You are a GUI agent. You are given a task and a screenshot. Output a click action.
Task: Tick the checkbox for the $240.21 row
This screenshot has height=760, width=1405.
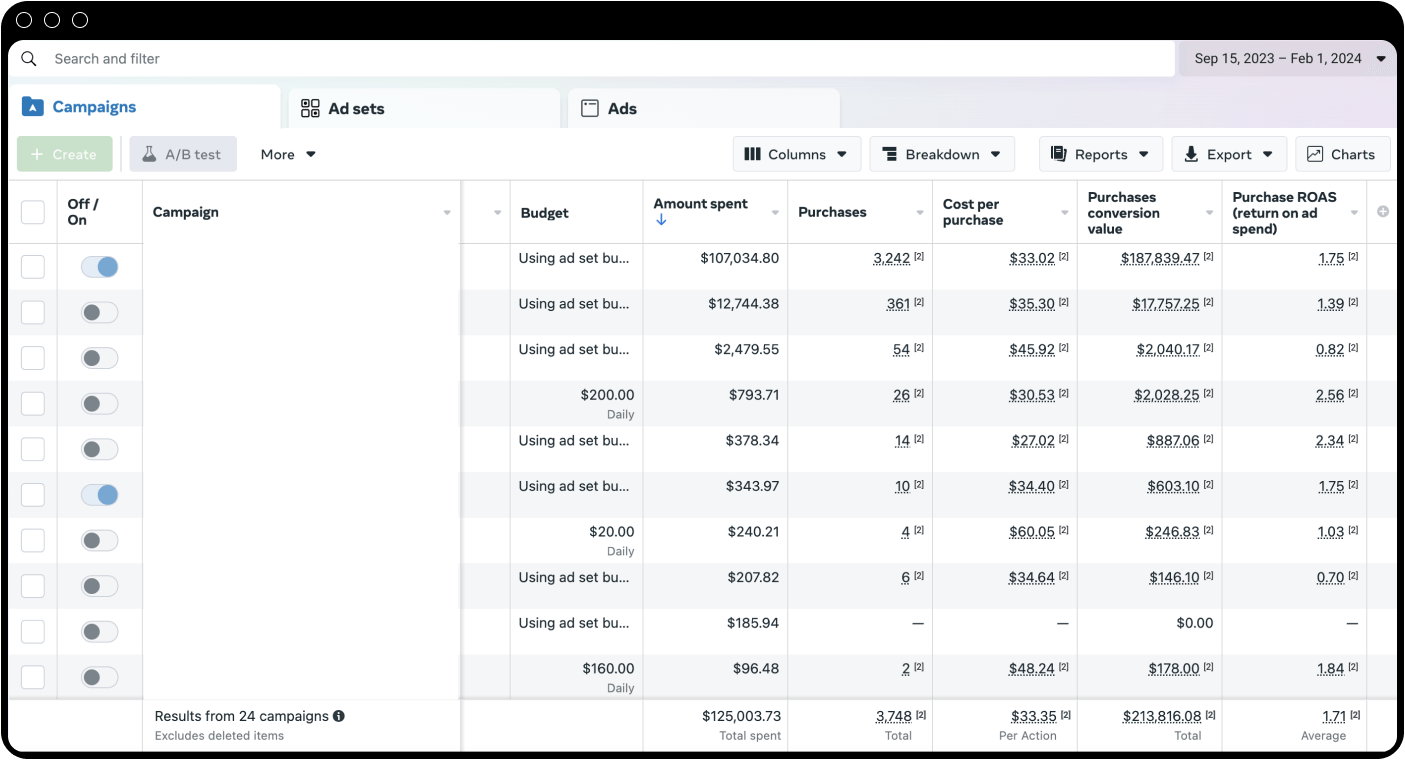coord(33,541)
